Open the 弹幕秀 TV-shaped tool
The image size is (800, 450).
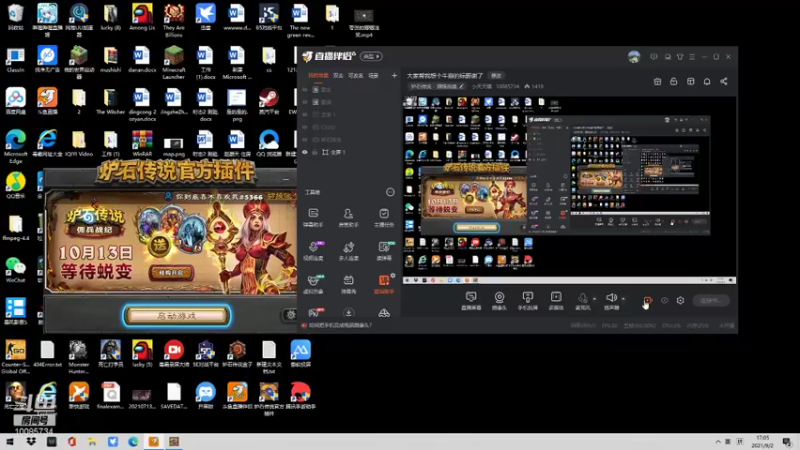tap(348, 284)
